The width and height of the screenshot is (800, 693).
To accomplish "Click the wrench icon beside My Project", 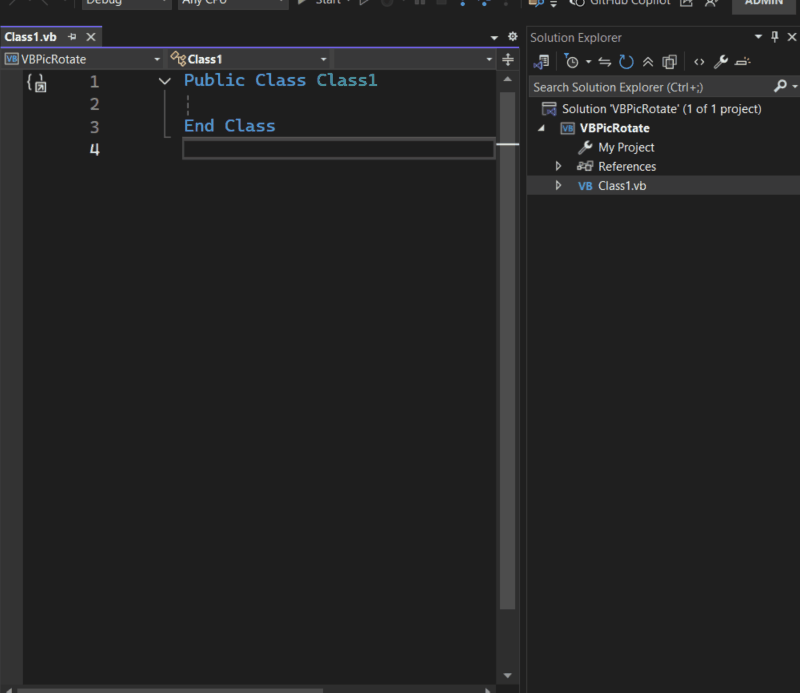I will click(585, 147).
